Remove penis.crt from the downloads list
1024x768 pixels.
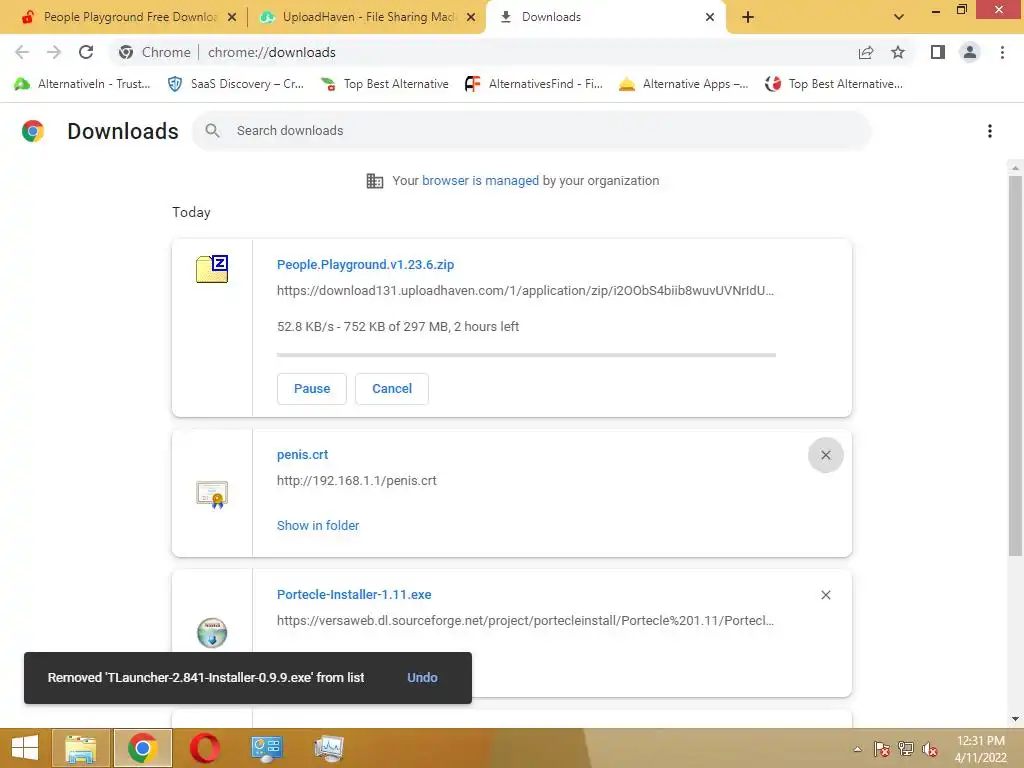click(825, 455)
